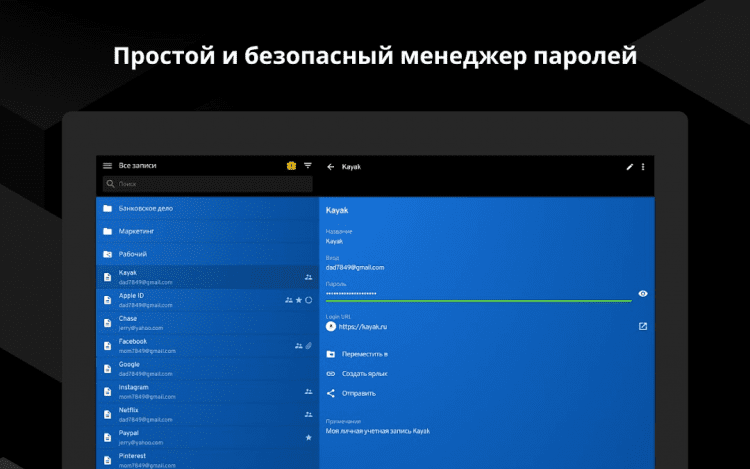Open the Рабочий shared folder

208,254
